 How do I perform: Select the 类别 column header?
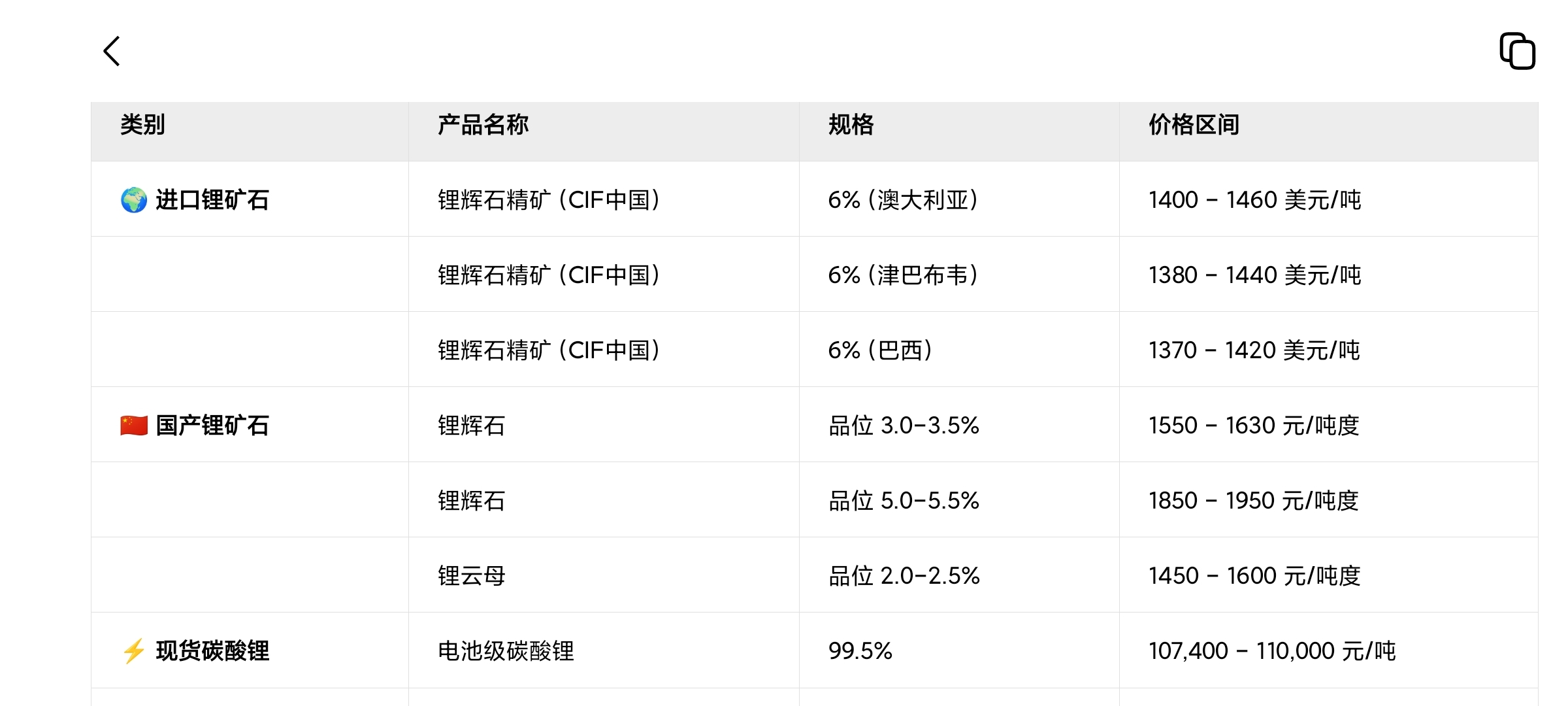pos(142,125)
